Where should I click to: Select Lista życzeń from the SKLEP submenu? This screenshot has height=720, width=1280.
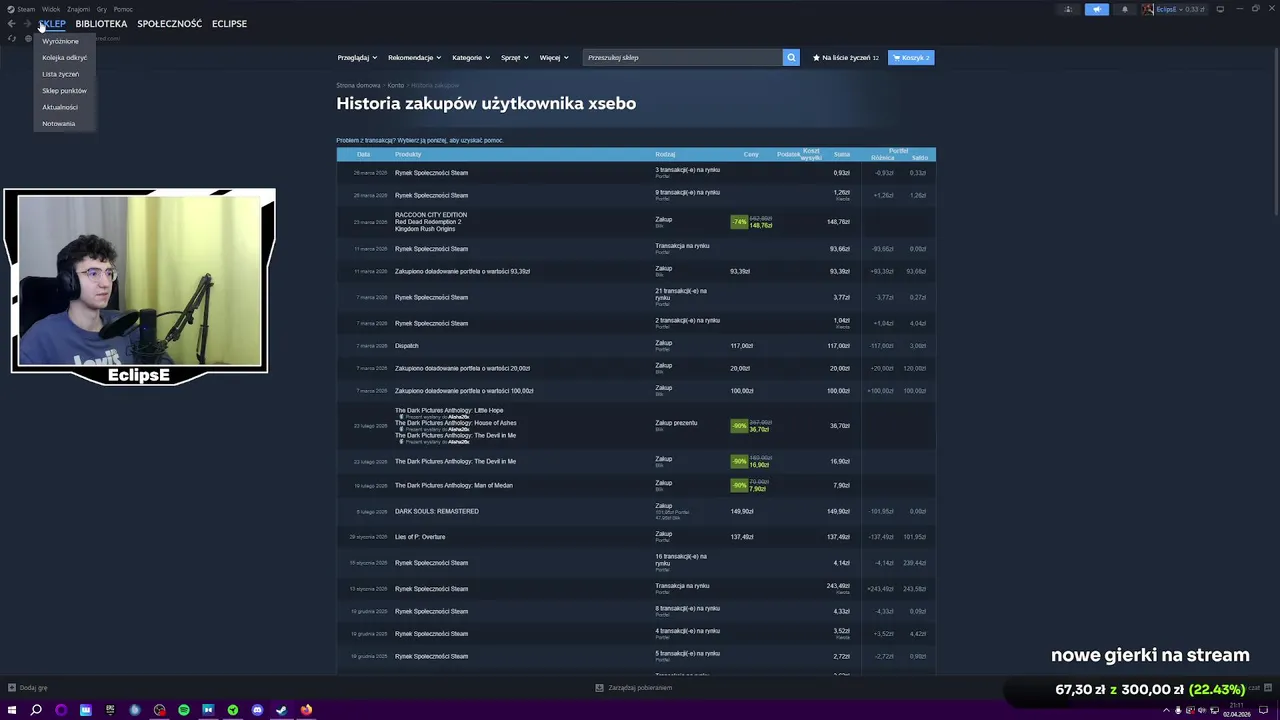click(x=60, y=74)
